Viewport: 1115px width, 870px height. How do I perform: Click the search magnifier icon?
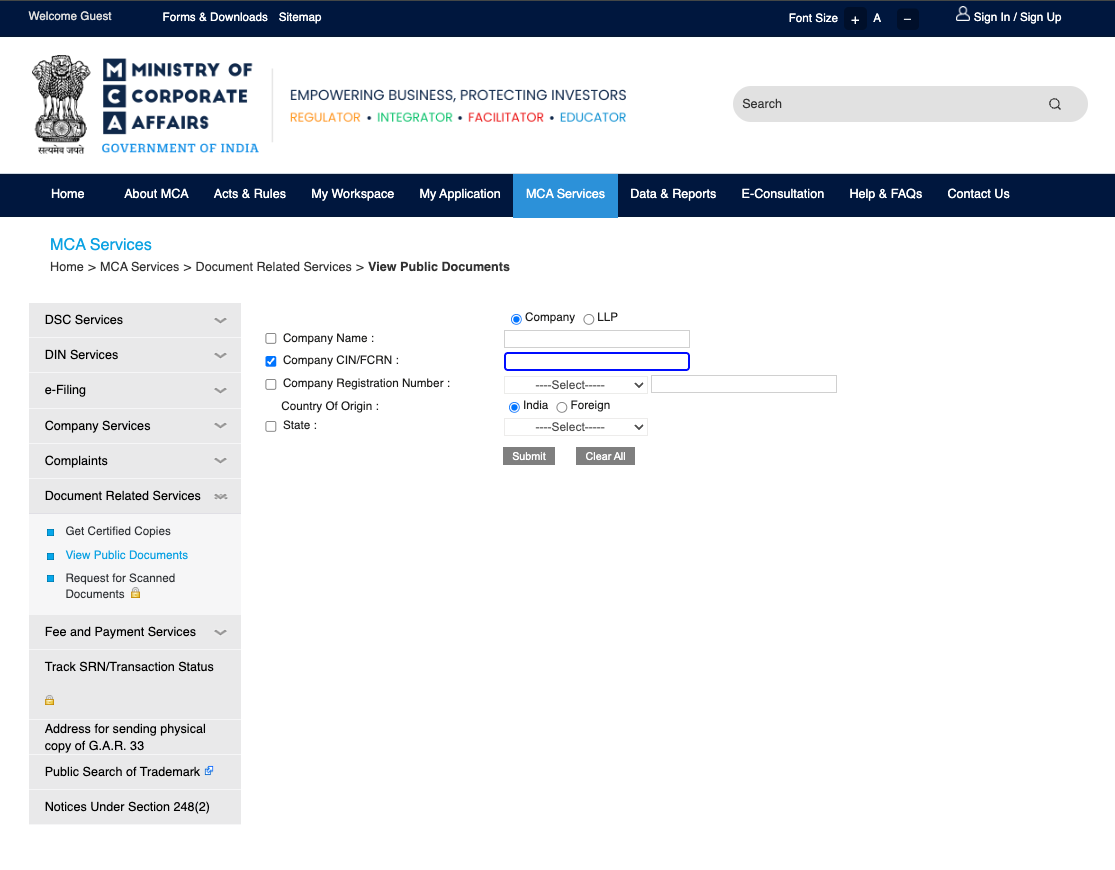click(1054, 104)
